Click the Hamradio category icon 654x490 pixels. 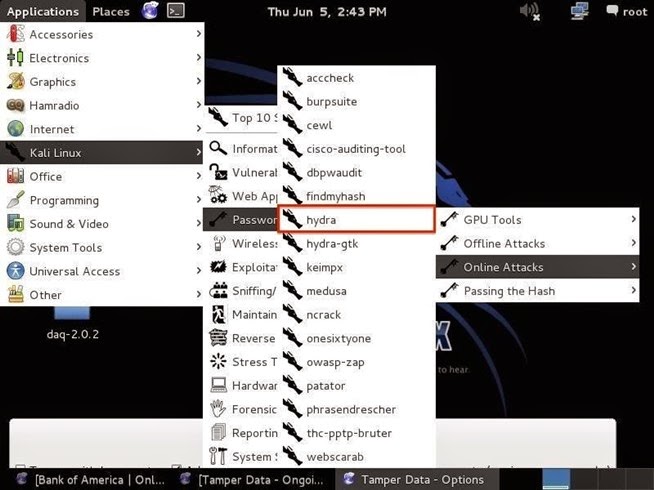15,105
